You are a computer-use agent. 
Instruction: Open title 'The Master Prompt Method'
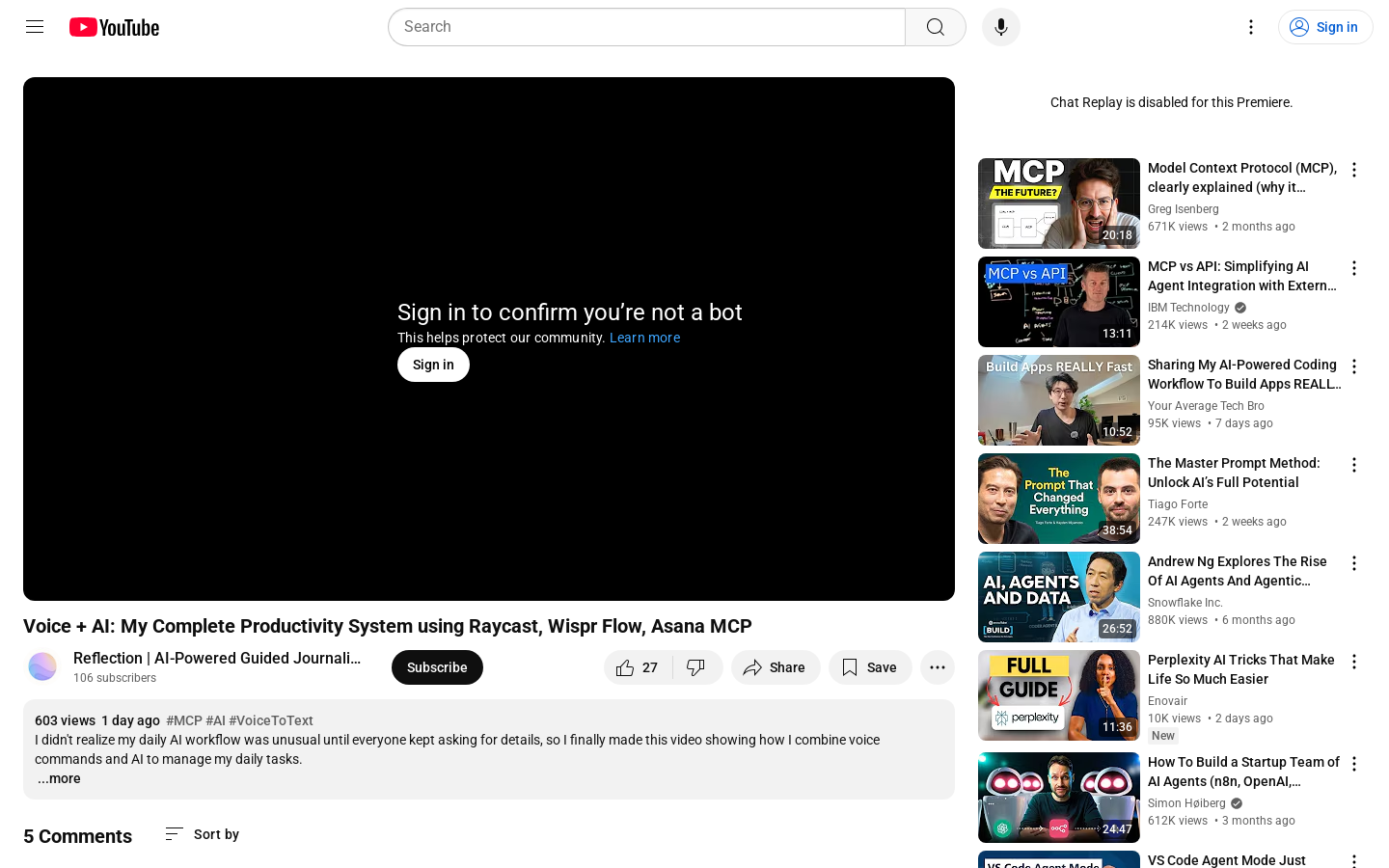click(1234, 473)
